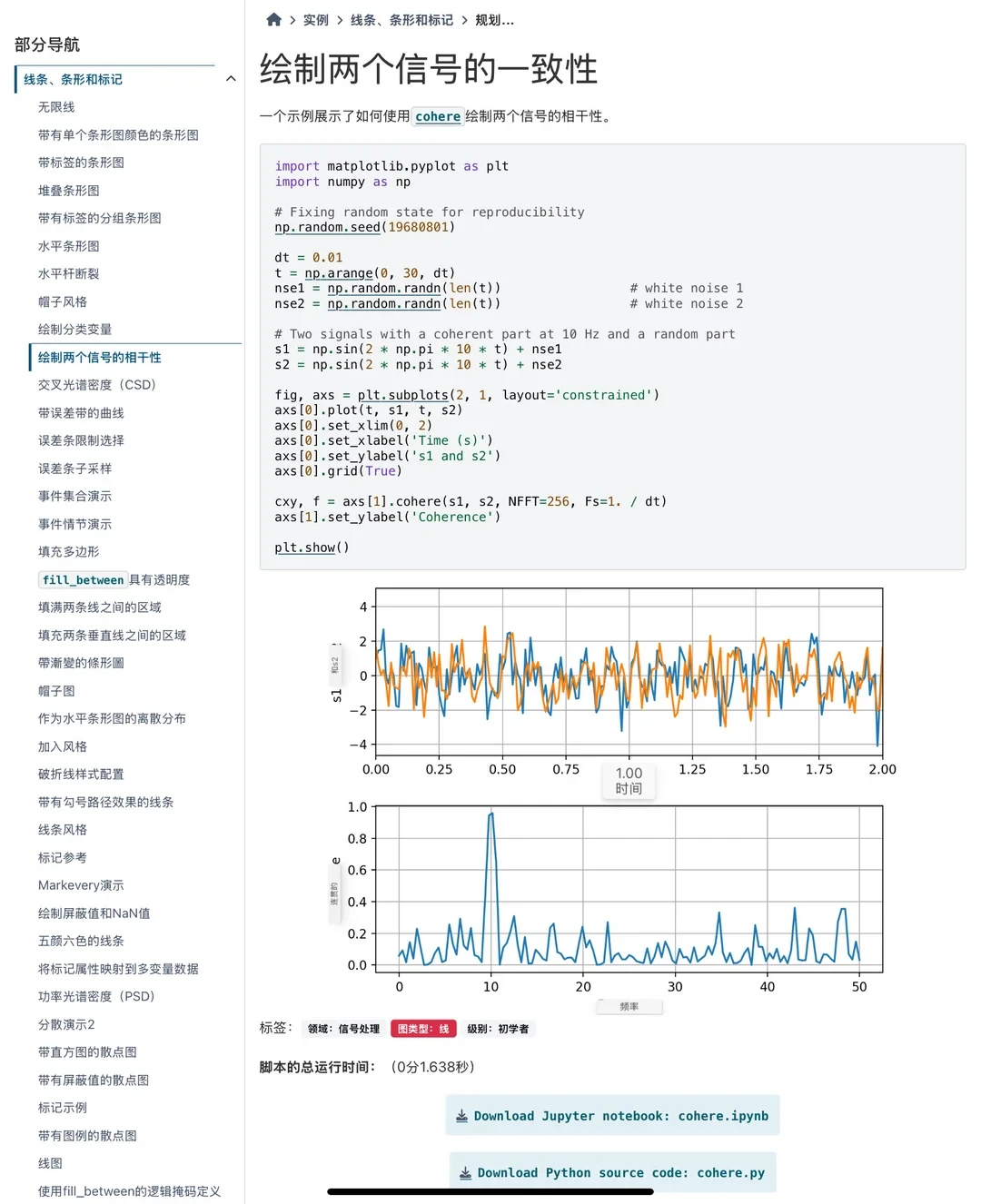Select current page 绘制两个信号的相干性 in sidebar
This screenshot has width=981, height=1204.
pos(100,358)
